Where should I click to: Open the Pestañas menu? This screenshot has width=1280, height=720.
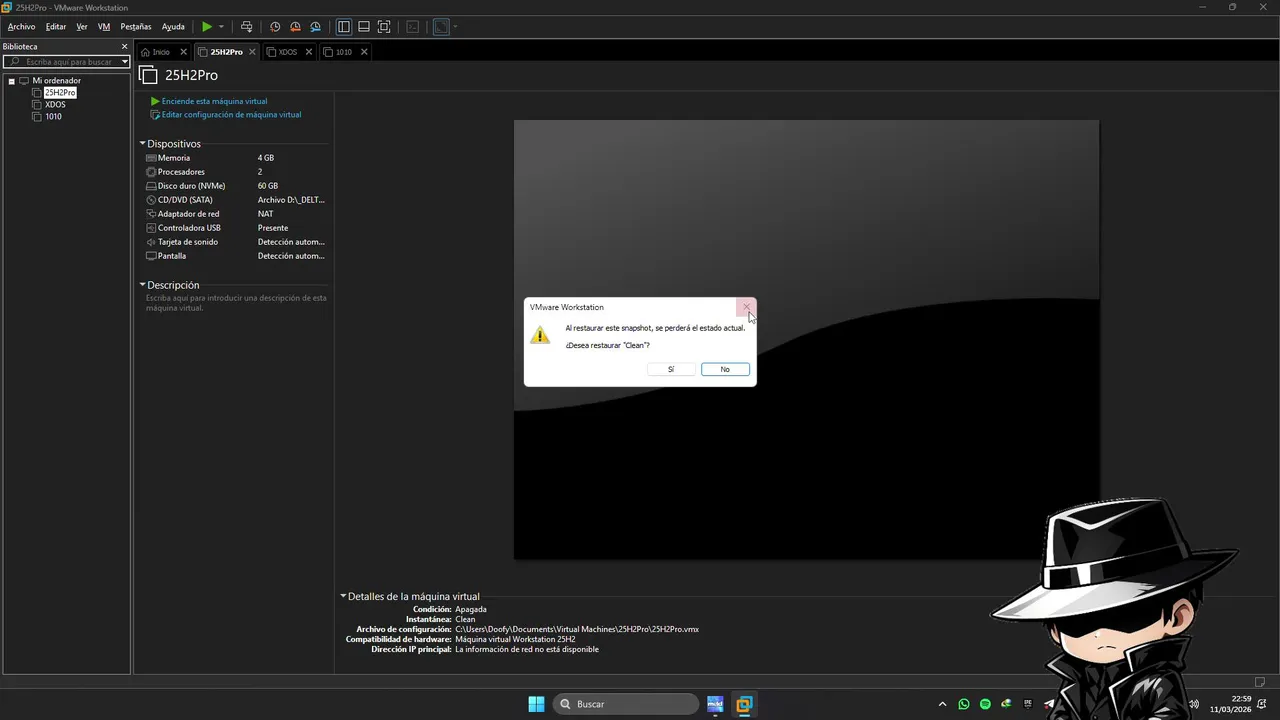point(136,27)
